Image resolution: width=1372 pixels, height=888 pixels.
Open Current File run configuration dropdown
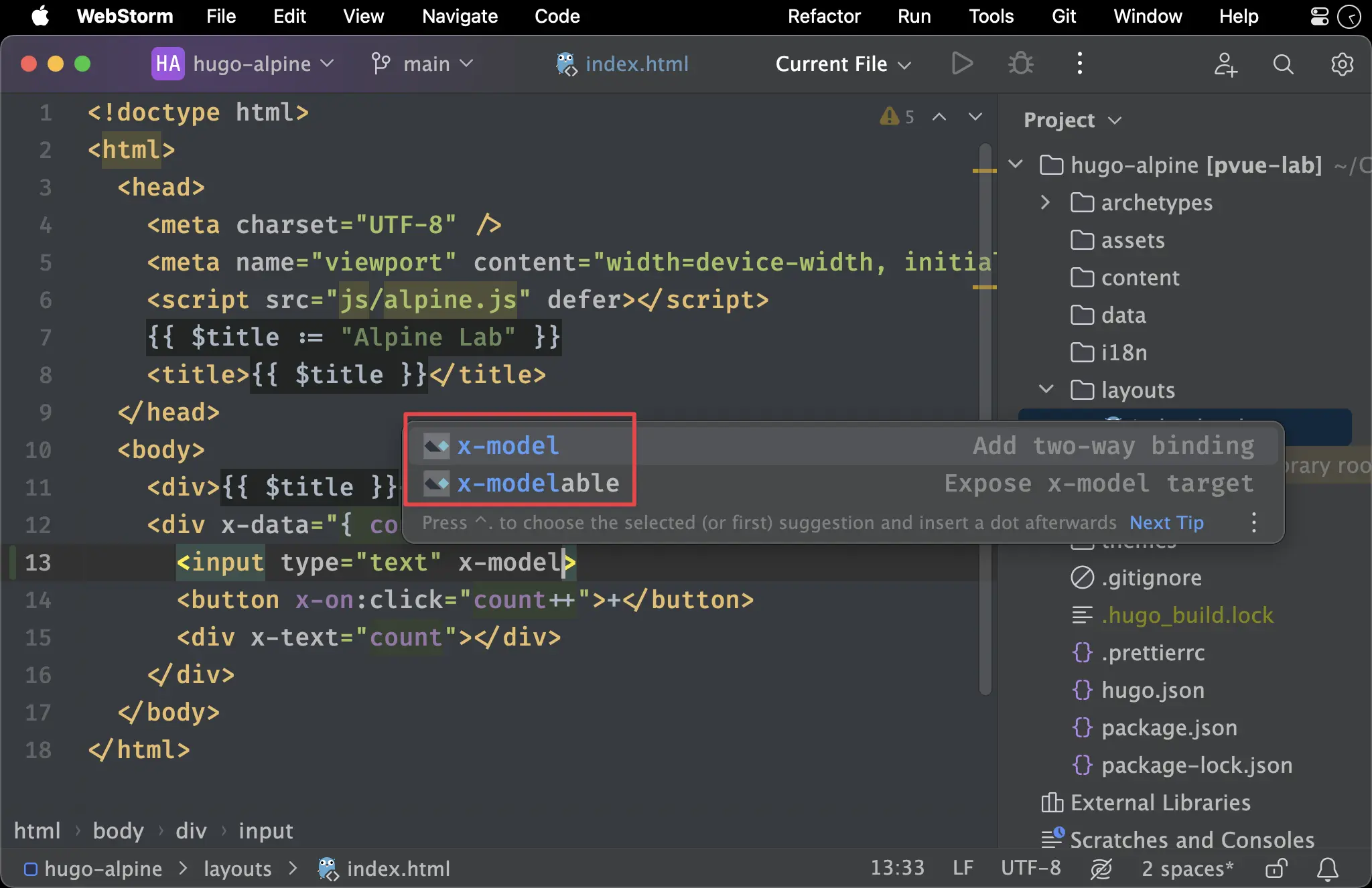point(843,64)
